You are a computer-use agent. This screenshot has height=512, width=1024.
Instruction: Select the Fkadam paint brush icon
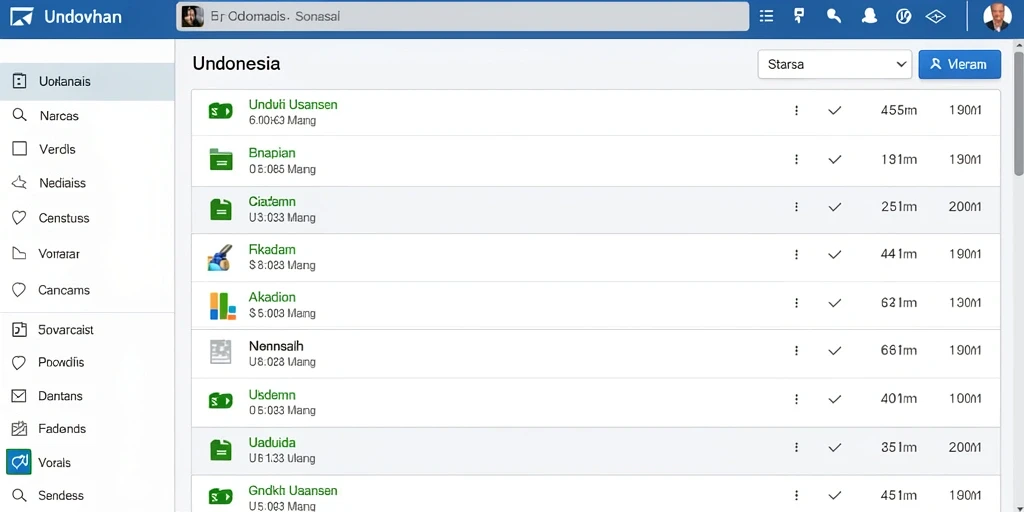point(220,257)
